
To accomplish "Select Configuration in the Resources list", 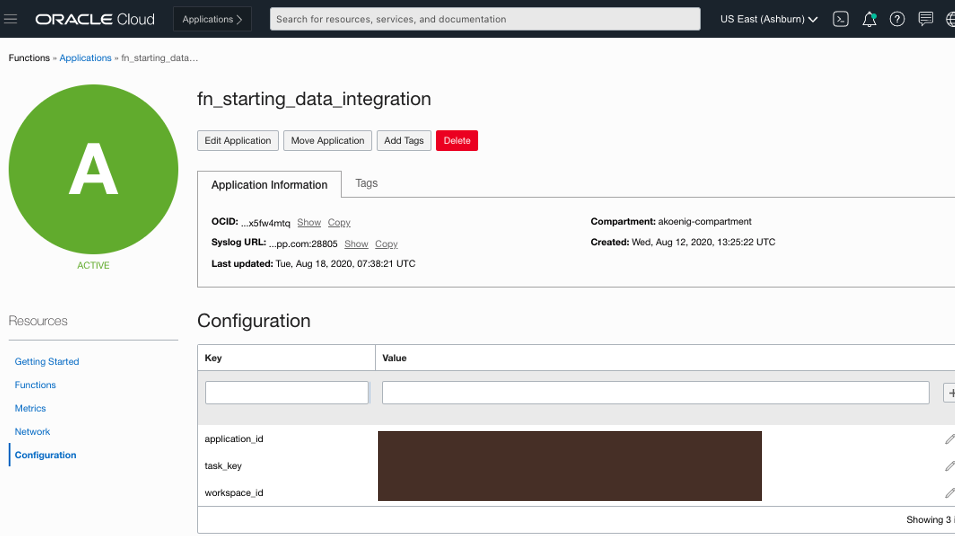I will (46, 455).
